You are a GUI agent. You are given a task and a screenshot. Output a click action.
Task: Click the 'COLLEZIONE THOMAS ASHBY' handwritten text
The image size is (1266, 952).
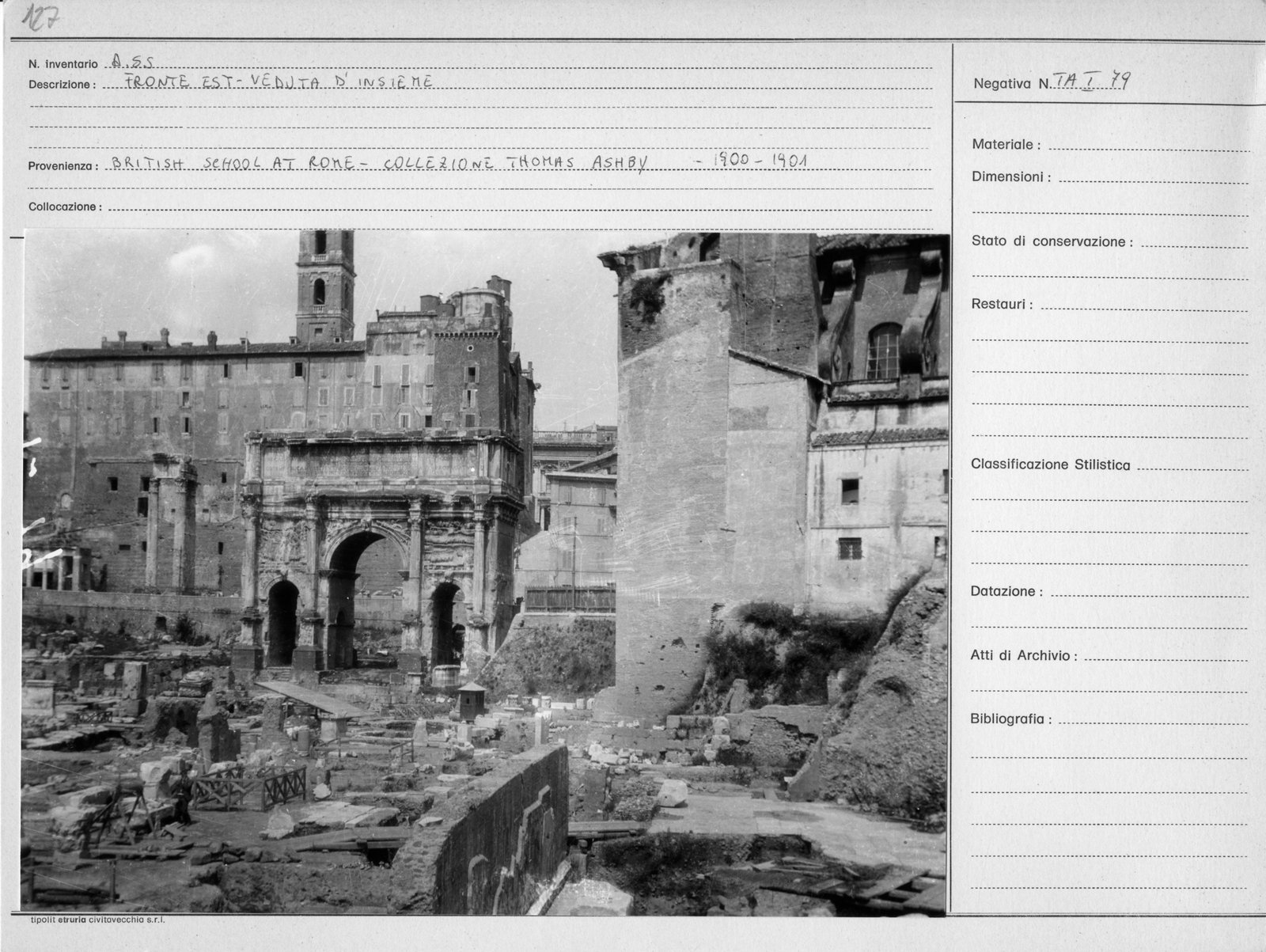tap(516, 162)
